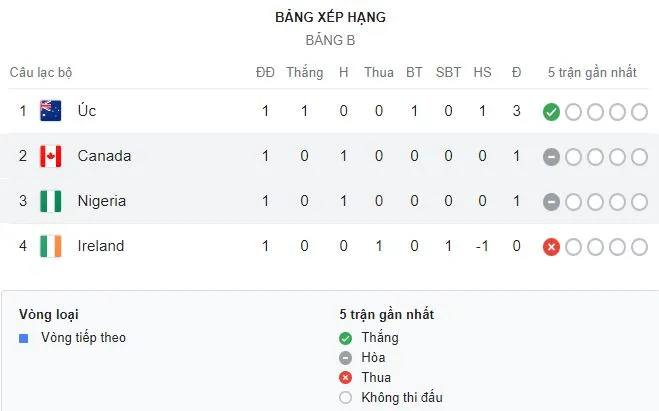The height and width of the screenshot is (411, 659).
Task: Click Canada's gray draw result icon
Action: [x=551, y=157]
